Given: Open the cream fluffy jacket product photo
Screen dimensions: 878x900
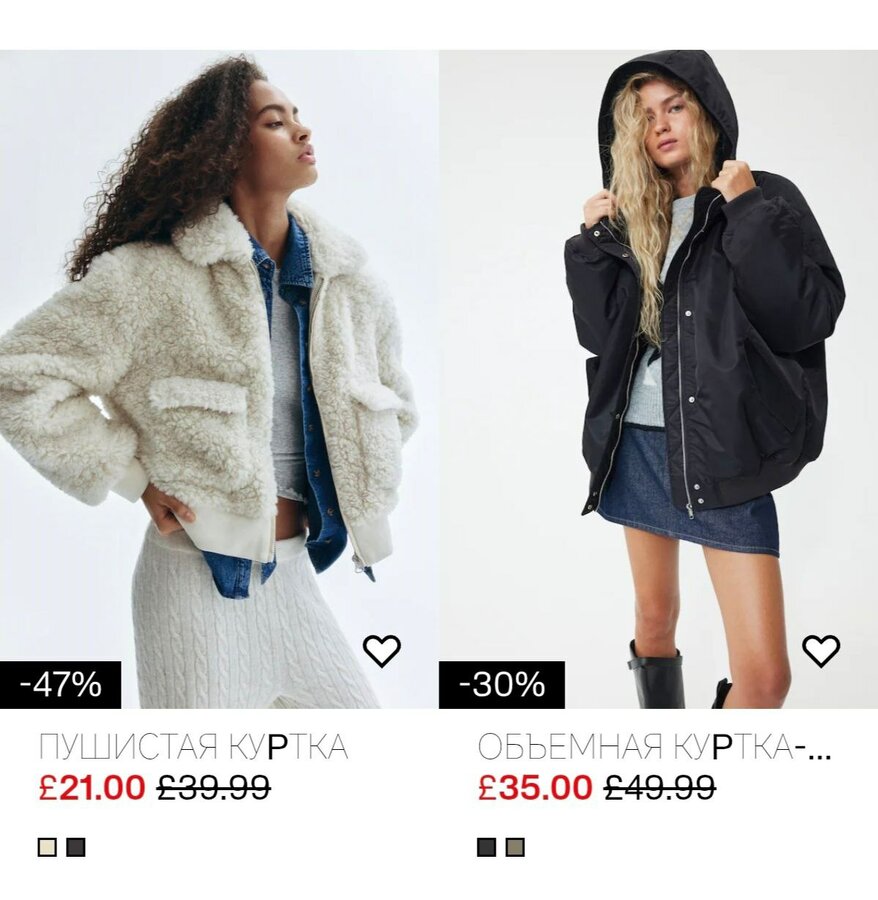Looking at the screenshot, I should (219, 379).
